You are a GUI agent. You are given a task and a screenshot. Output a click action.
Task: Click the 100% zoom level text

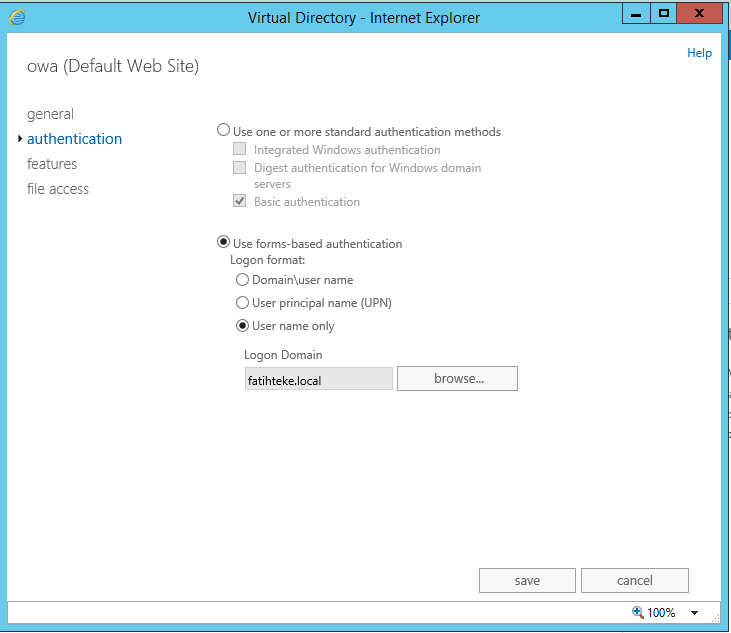661,612
